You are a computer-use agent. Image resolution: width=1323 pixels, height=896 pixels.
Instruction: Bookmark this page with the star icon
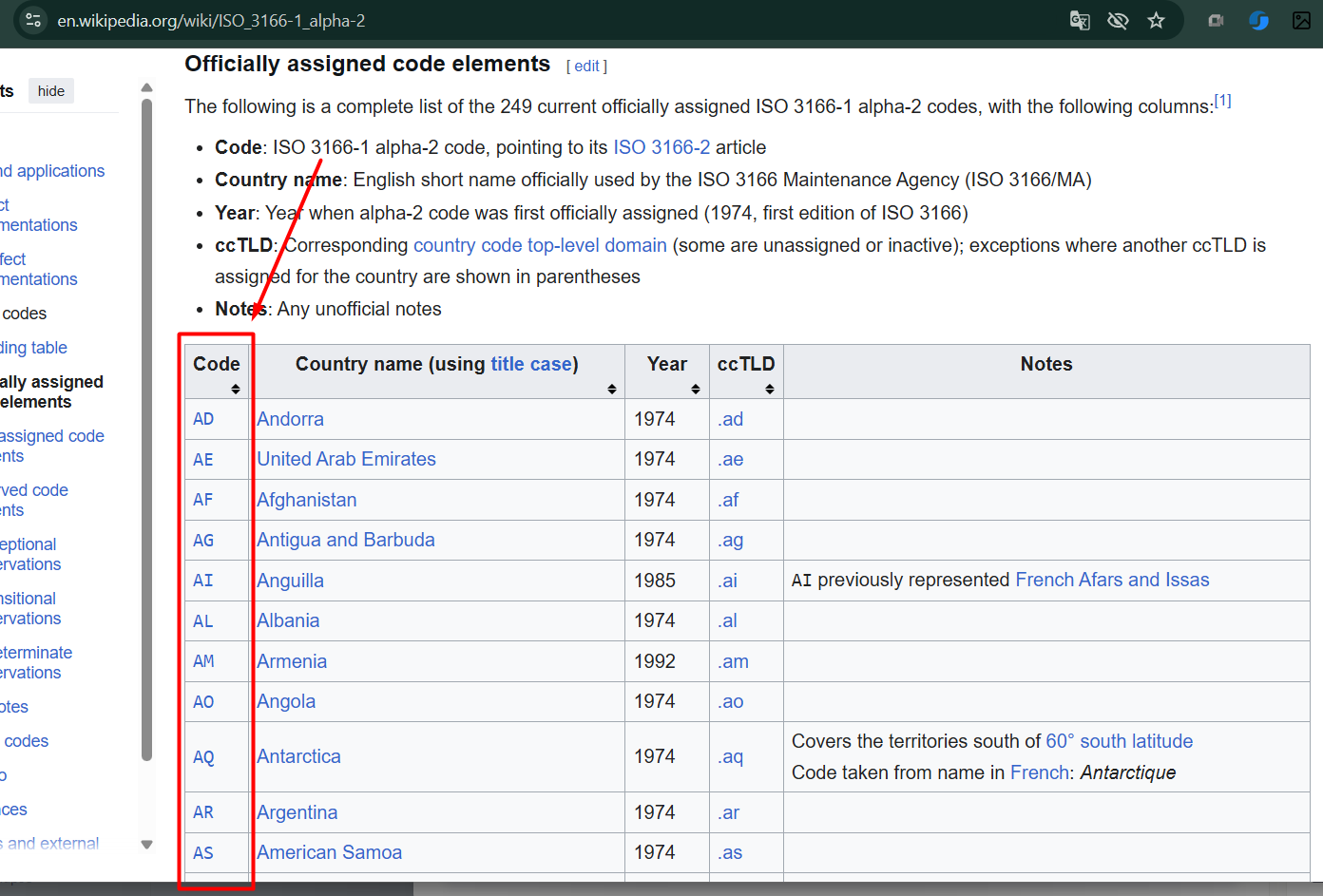pyautogui.click(x=1156, y=20)
